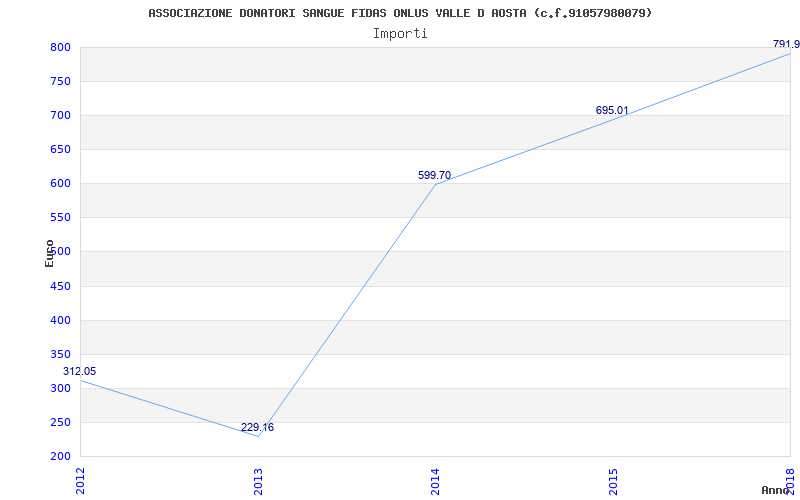Viewport: 800px width, 500px height.
Task: Click the Importi subtitle
Action: point(400,34)
